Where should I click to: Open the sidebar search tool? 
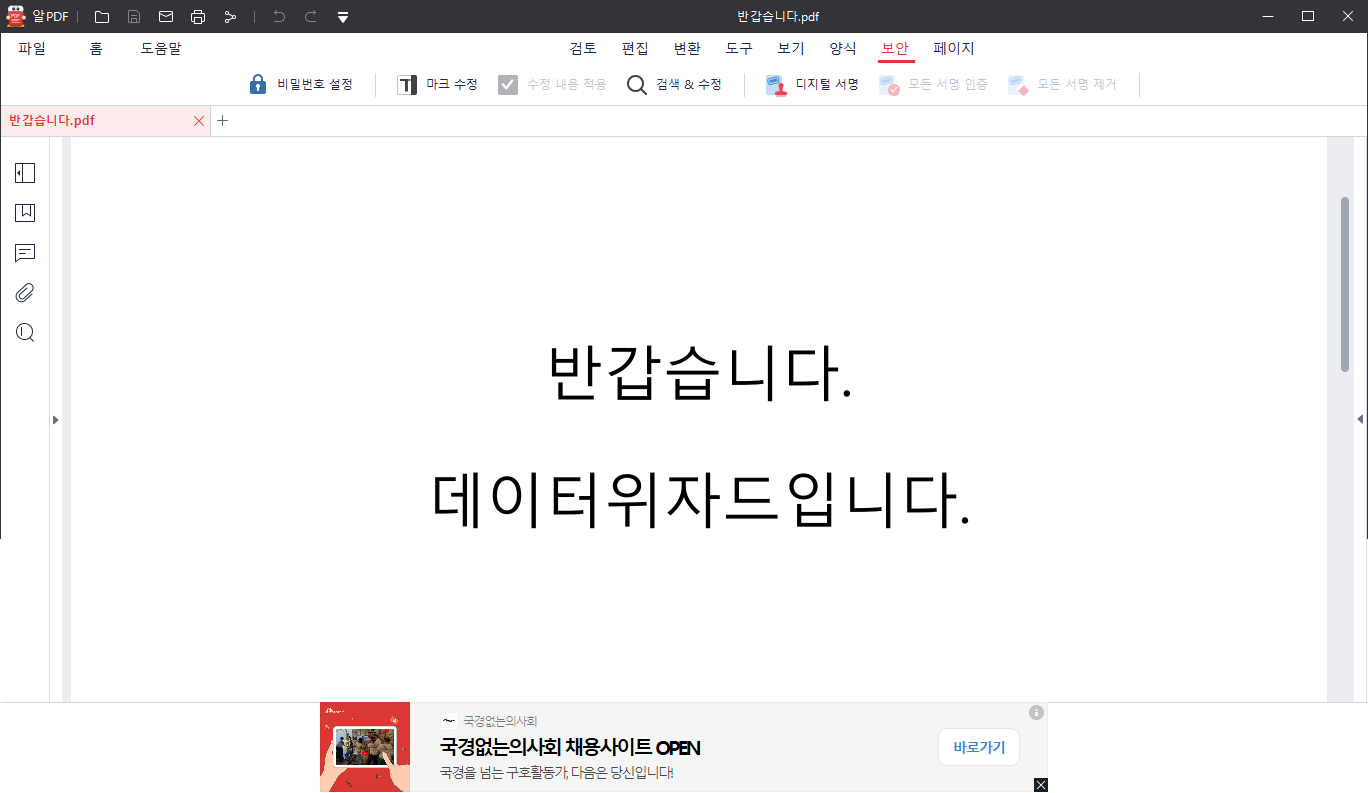click(x=24, y=332)
